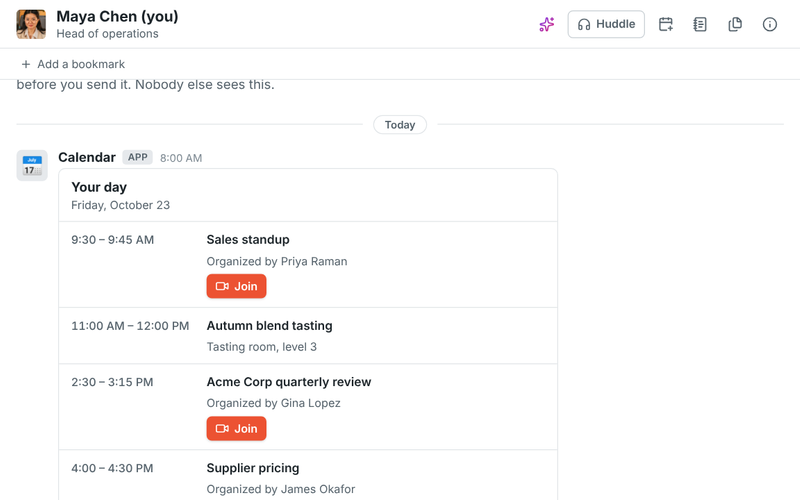Click the 8:00 AM message timestamp
Image resolution: width=800 pixels, height=500 pixels.
[181, 158]
